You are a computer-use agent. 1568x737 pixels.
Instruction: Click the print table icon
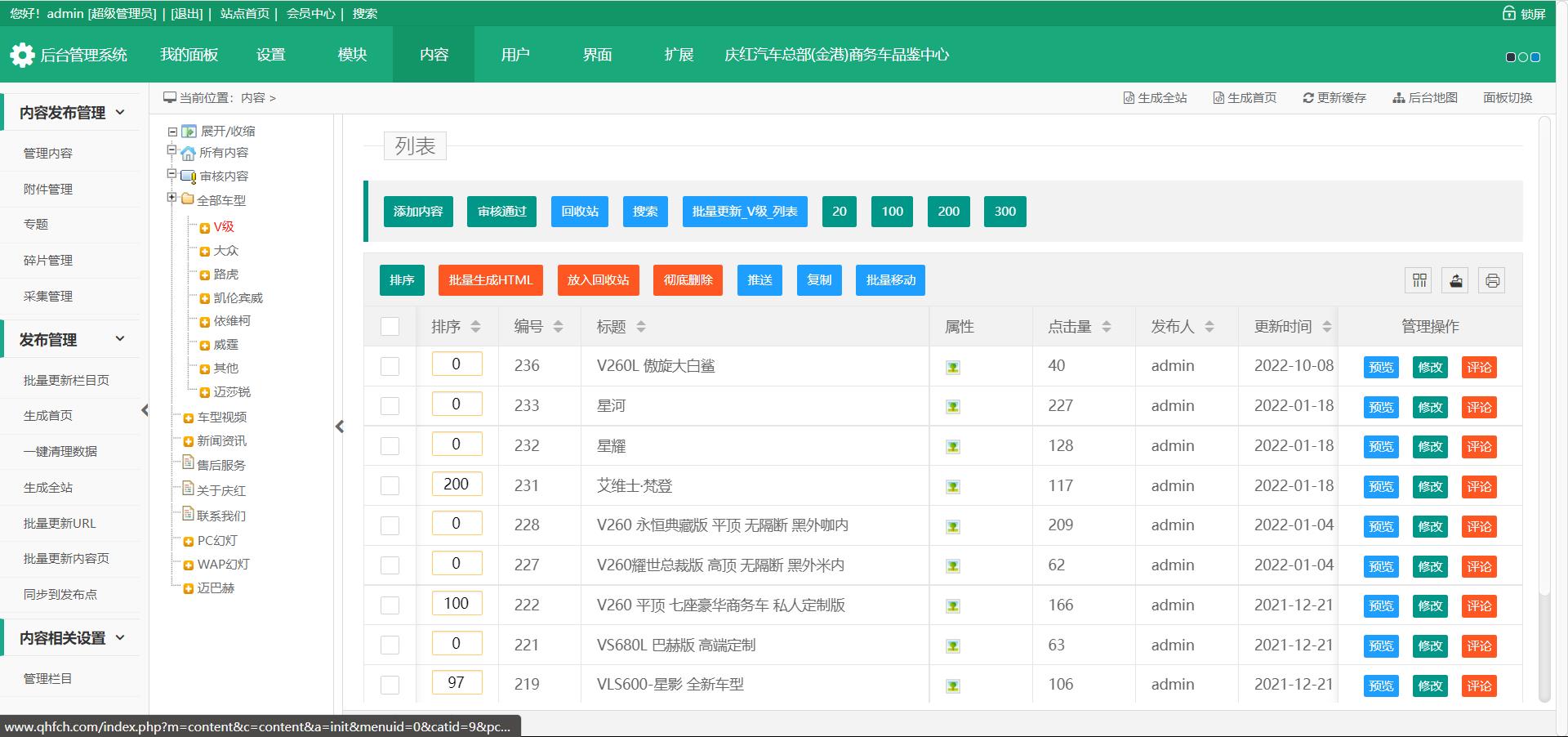pos(1492,280)
